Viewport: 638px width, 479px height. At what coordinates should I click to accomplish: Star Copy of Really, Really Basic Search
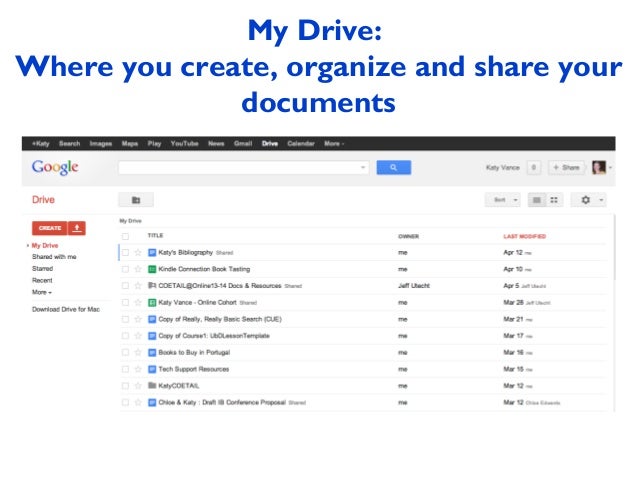point(138,319)
